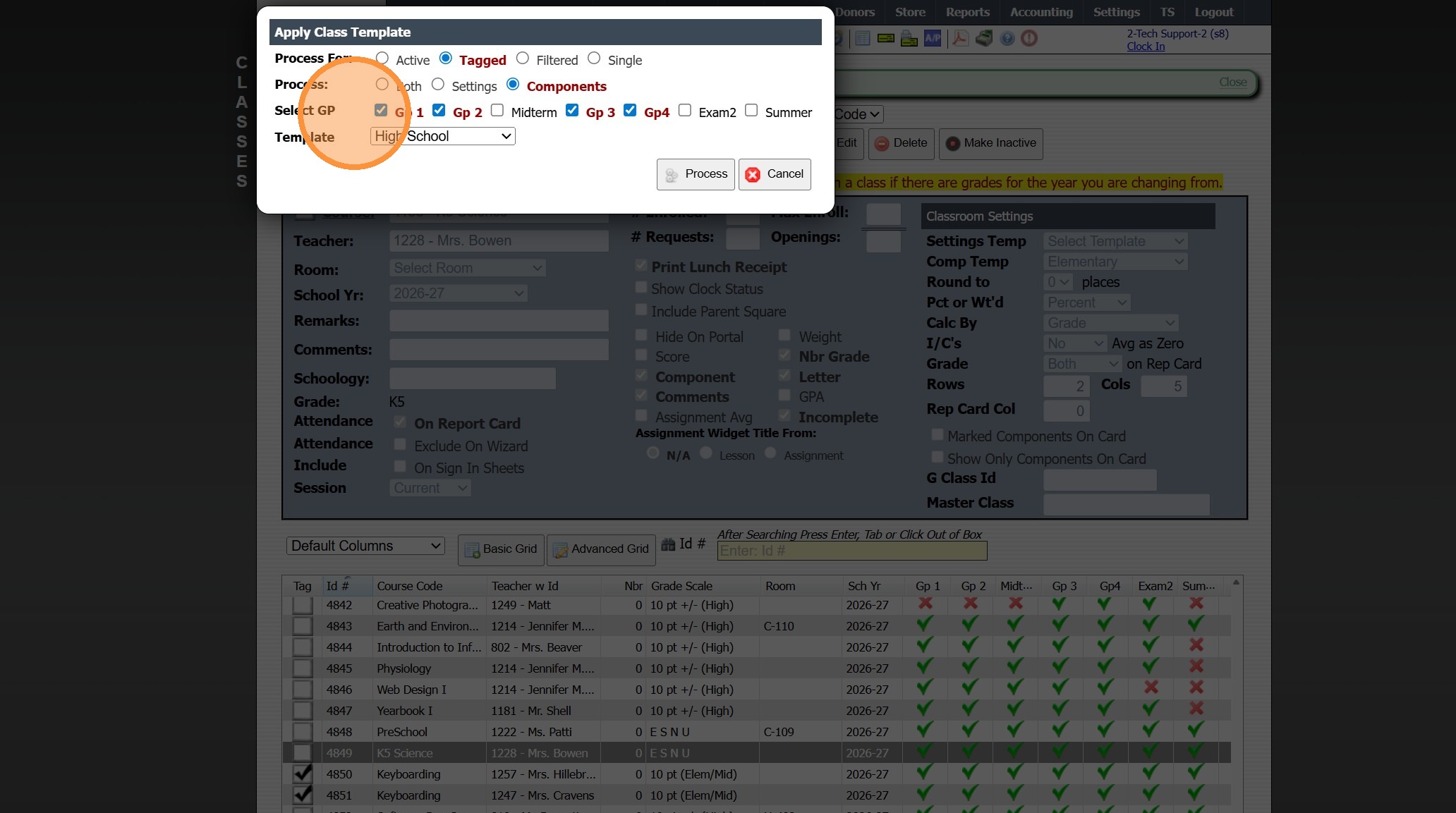The image size is (1456, 813).
Task: Click the printer with label icon
Action: (909, 38)
